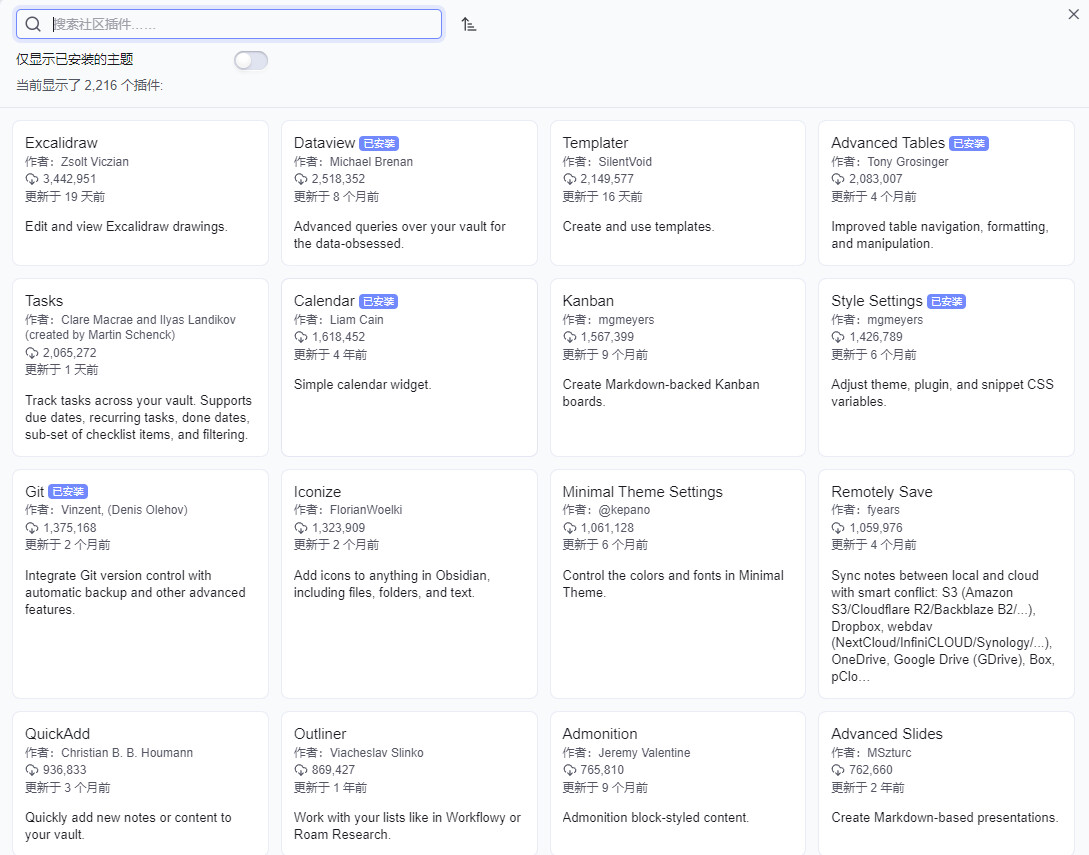
Task: Select the Templater plugin card
Action: (677, 193)
